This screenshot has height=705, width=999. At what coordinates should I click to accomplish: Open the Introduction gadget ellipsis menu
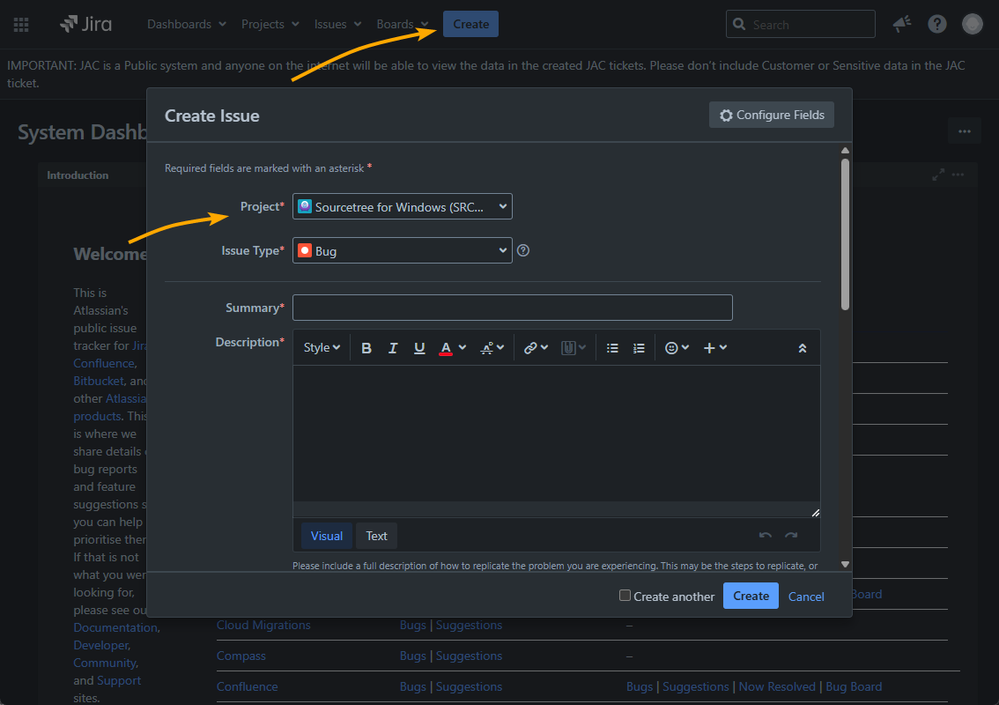(958, 174)
